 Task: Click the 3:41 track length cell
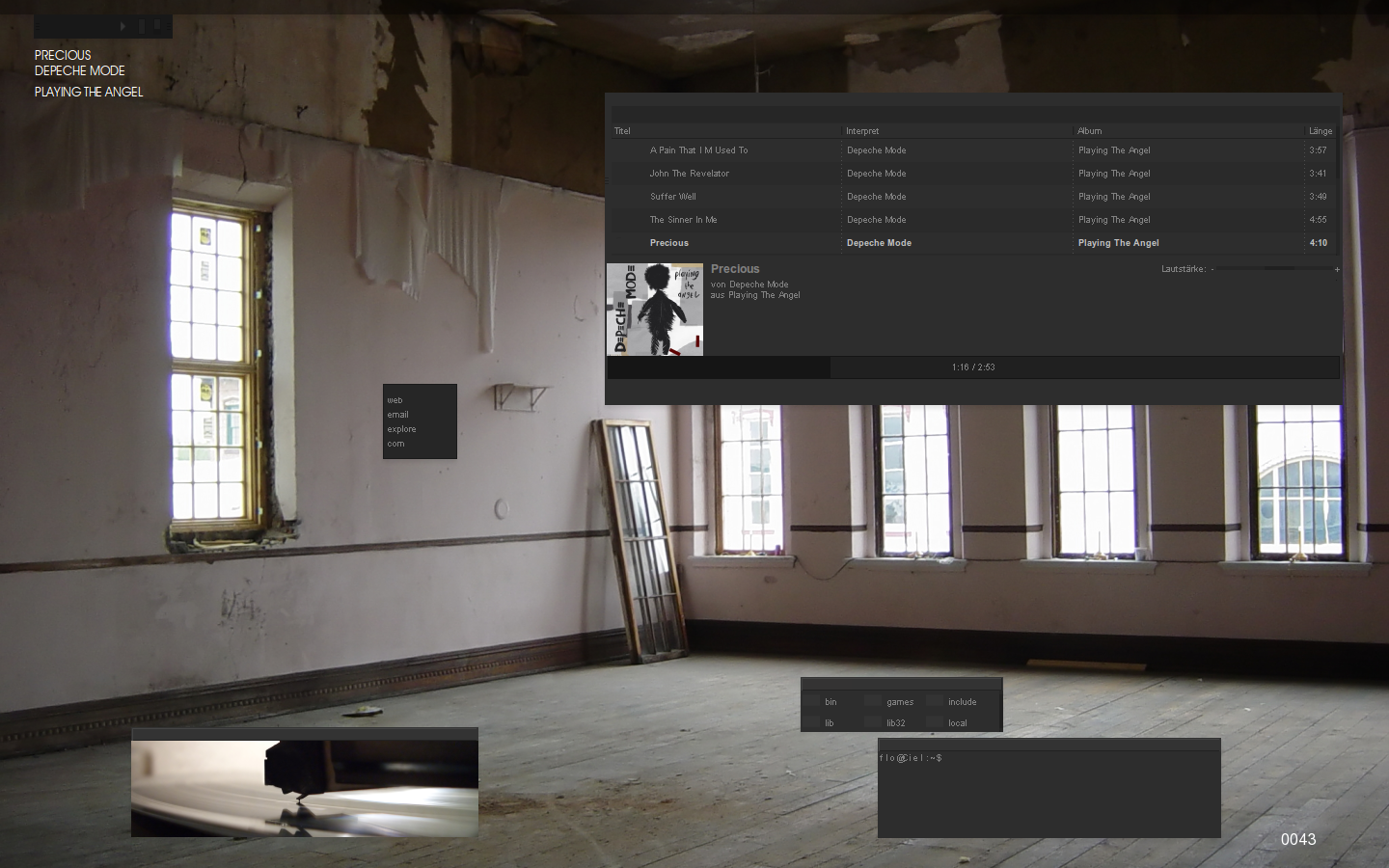click(1318, 174)
